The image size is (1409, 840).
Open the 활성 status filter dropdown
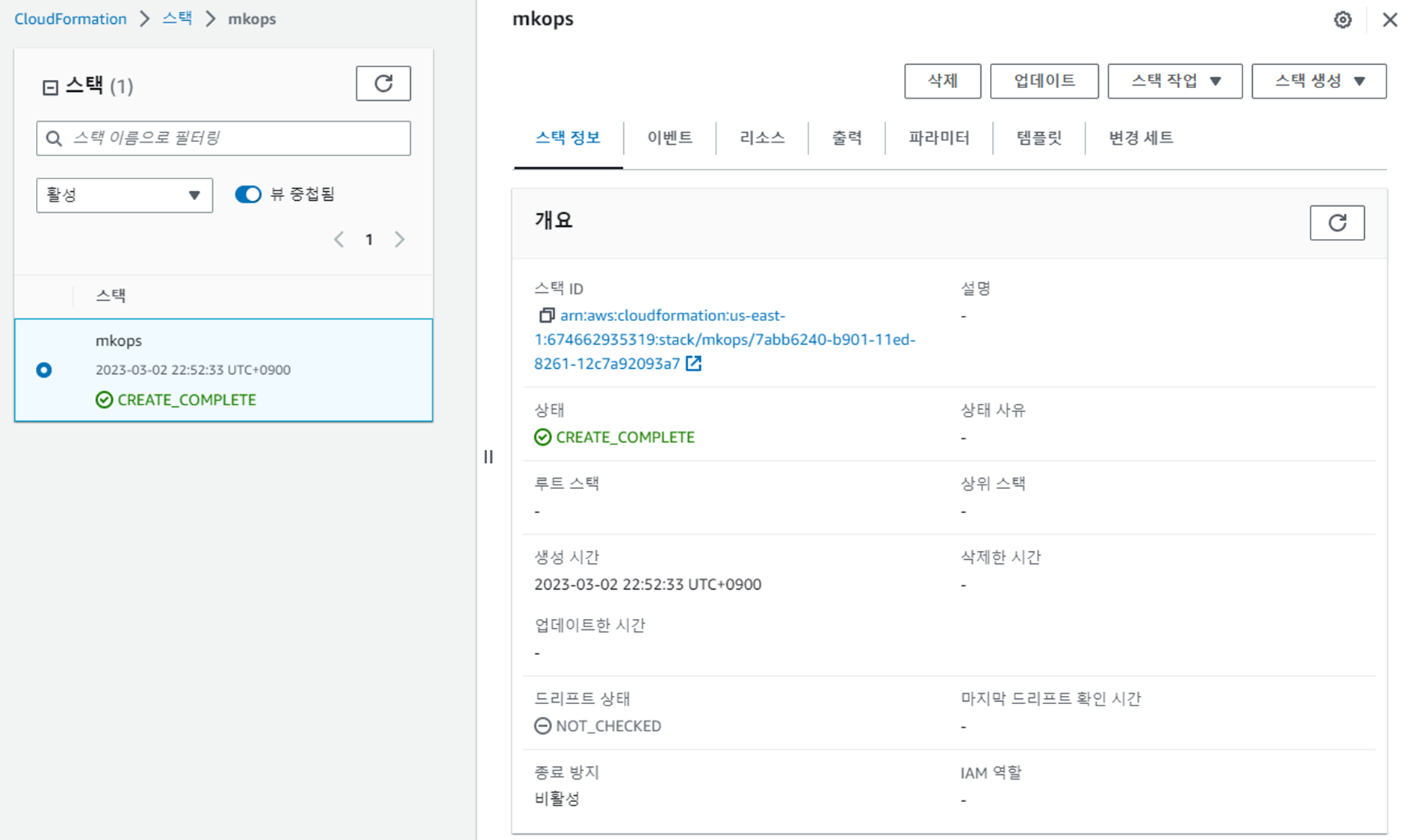click(124, 196)
